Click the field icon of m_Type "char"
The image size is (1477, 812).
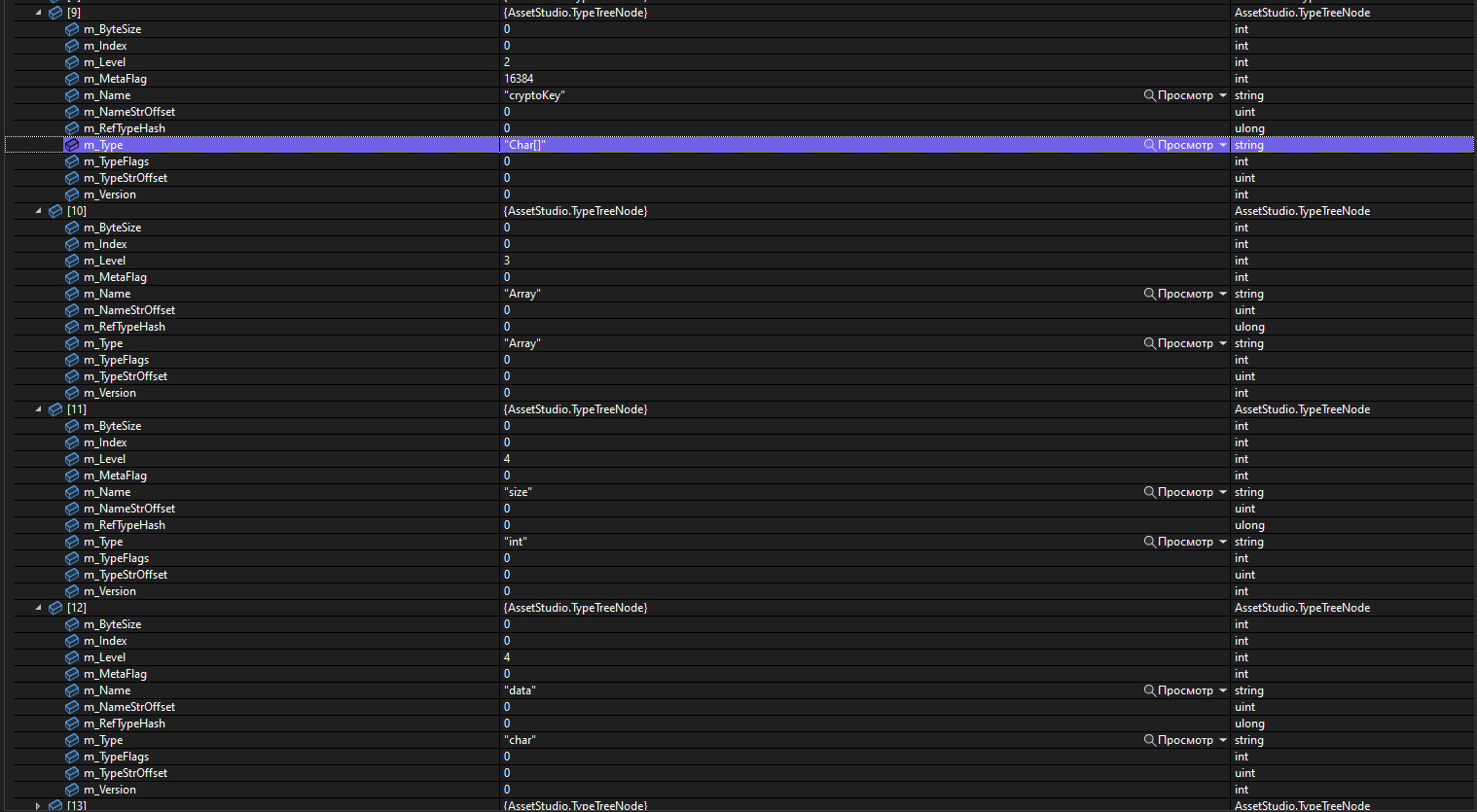tap(72, 740)
